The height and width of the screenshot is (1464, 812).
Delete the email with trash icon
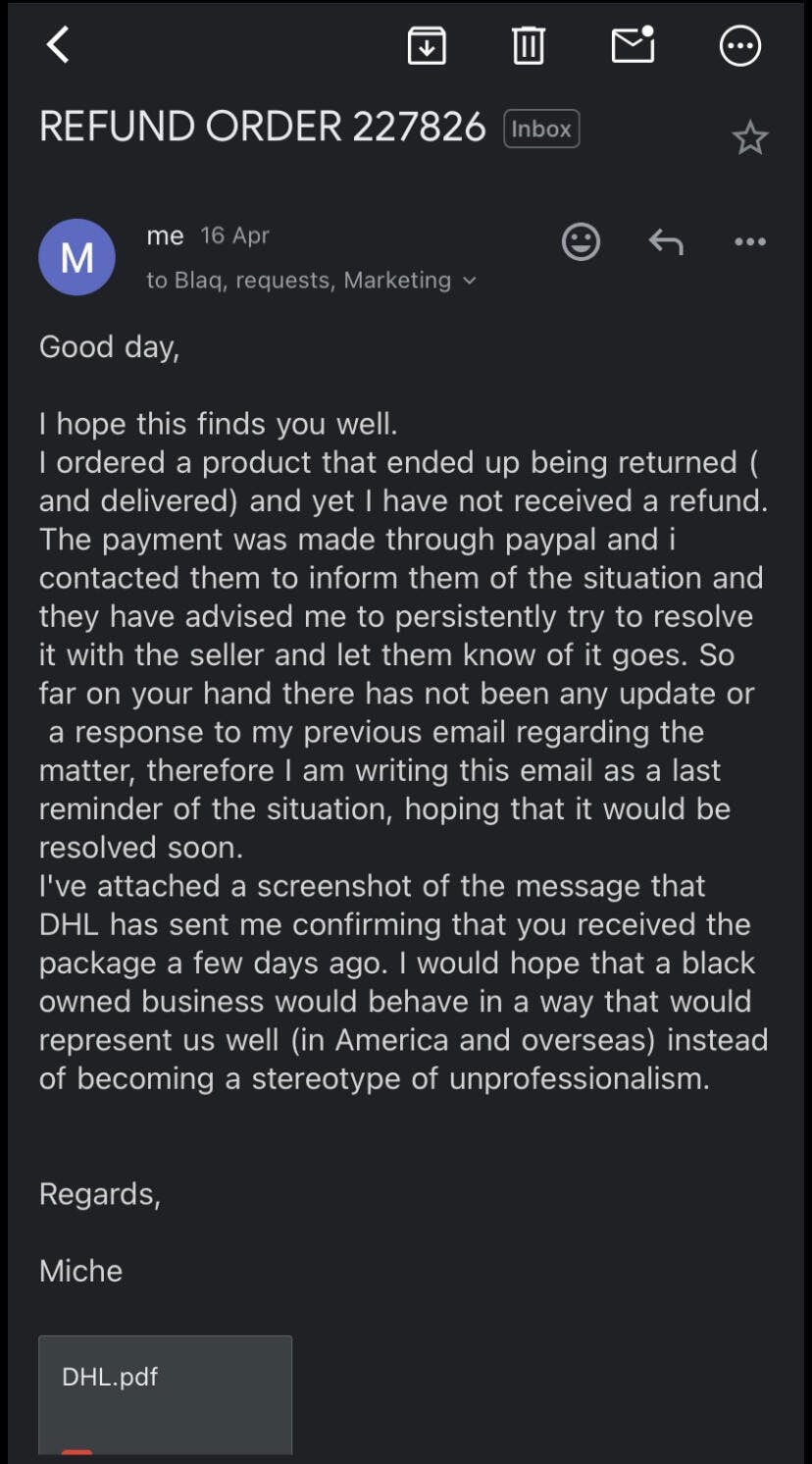[x=528, y=45]
